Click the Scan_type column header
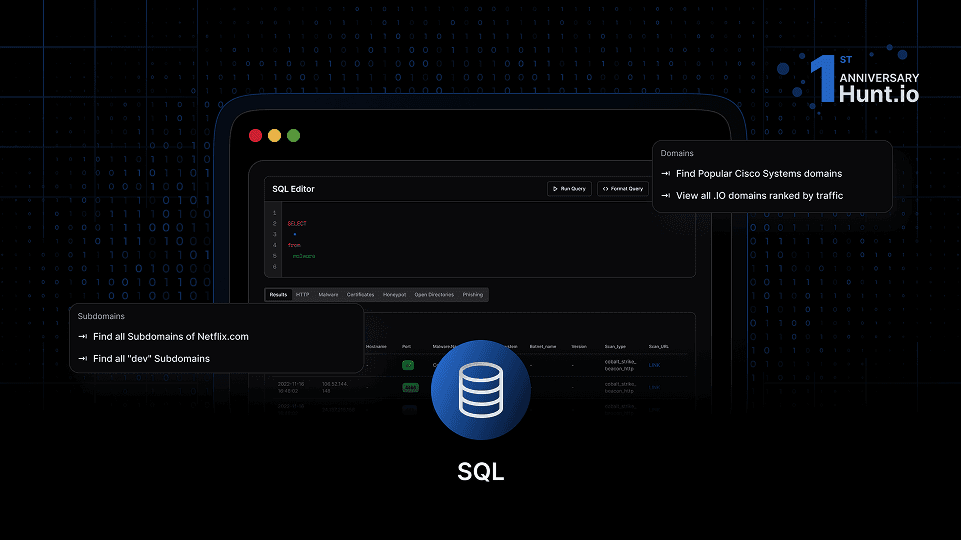This screenshot has height=540, width=961. pyautogui.click(x=615, y=346)
